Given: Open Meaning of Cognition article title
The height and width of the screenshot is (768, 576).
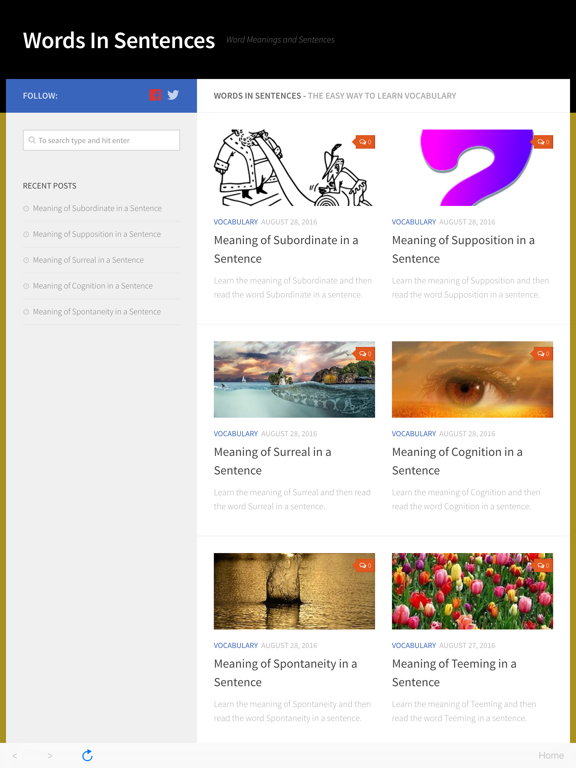Looking at the screenshot, I should click(457, 461).
